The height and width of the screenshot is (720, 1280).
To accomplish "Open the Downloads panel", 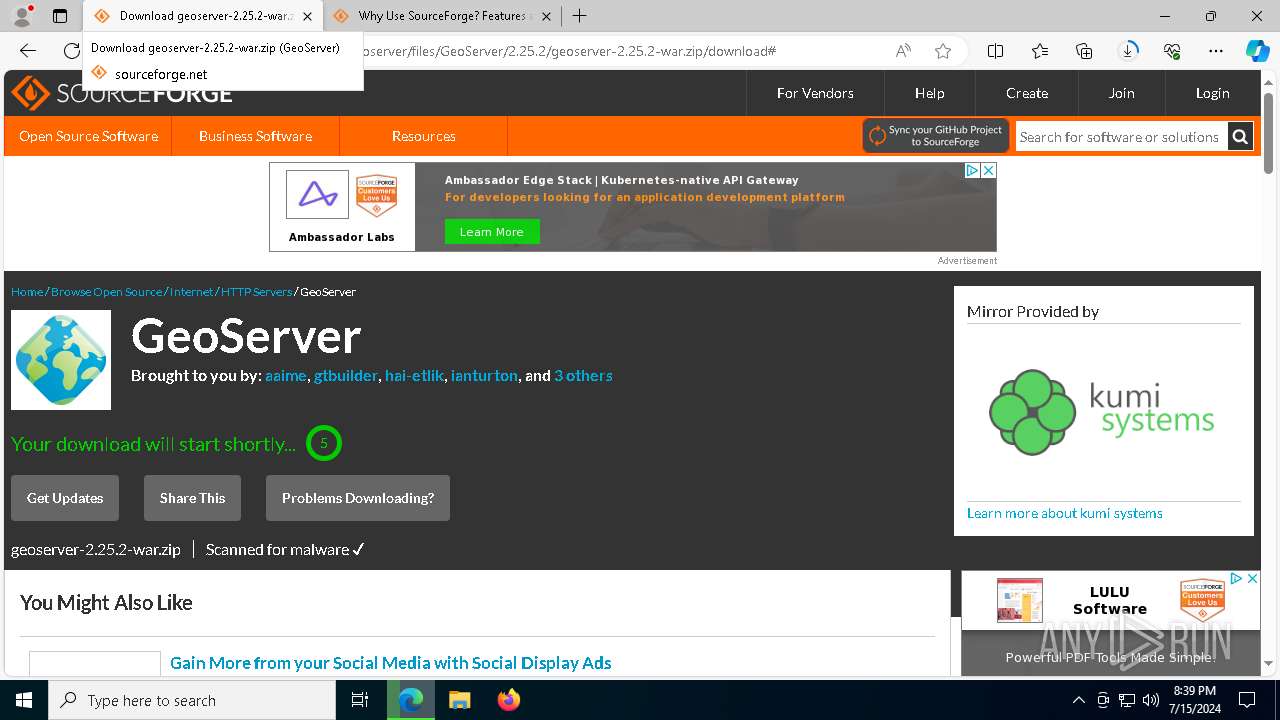I will click(x=1128, y=51).
